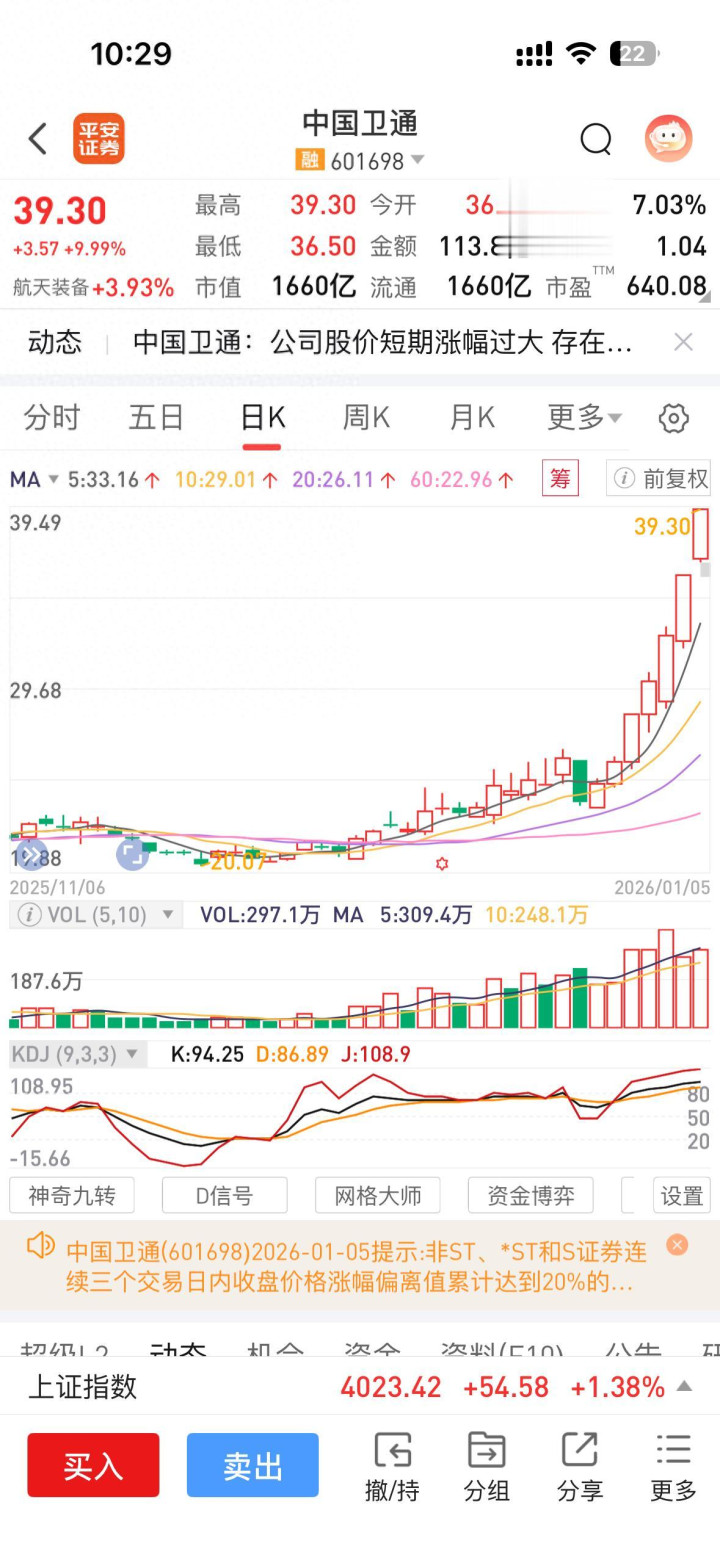Viewport: 720px width, 1560px height.
Task: Tap the 分享 share icon
Action: [580, 1466]
